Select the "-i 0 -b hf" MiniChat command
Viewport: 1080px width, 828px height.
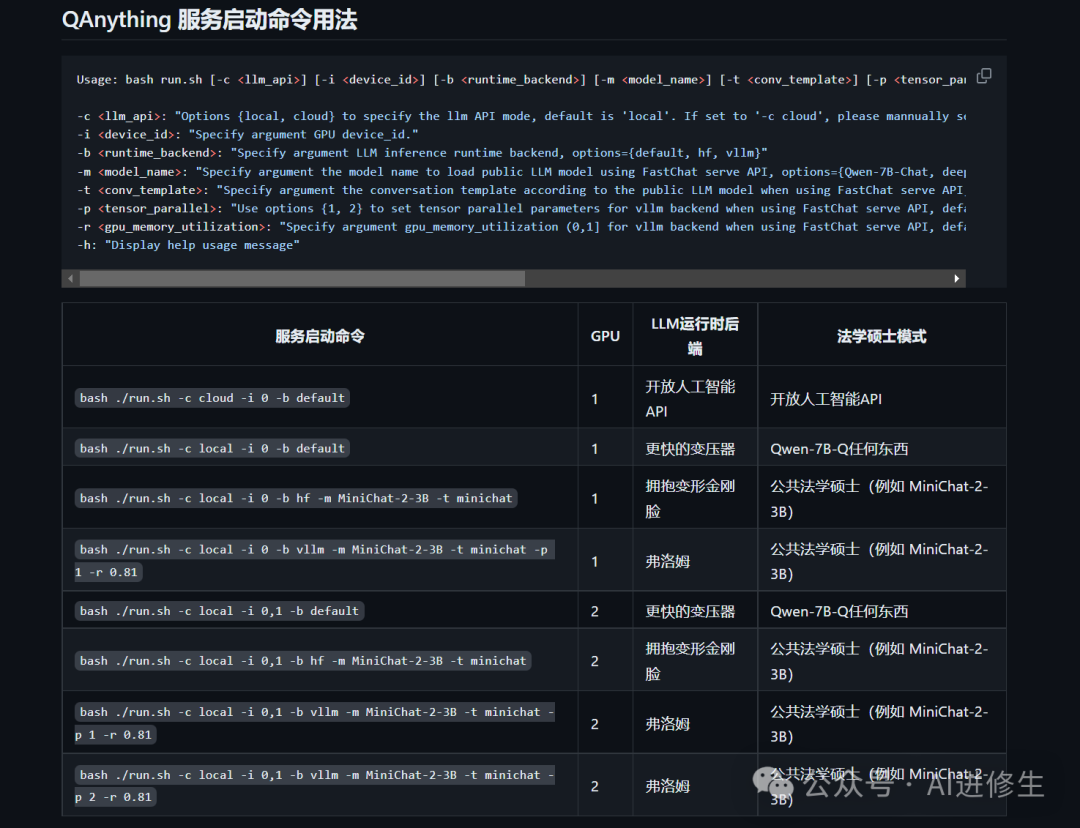(x=297, y=498)
